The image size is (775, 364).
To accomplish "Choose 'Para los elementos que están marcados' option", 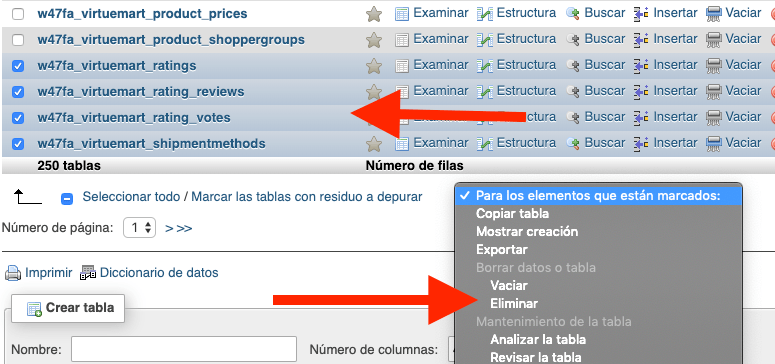I will (599, 196).
